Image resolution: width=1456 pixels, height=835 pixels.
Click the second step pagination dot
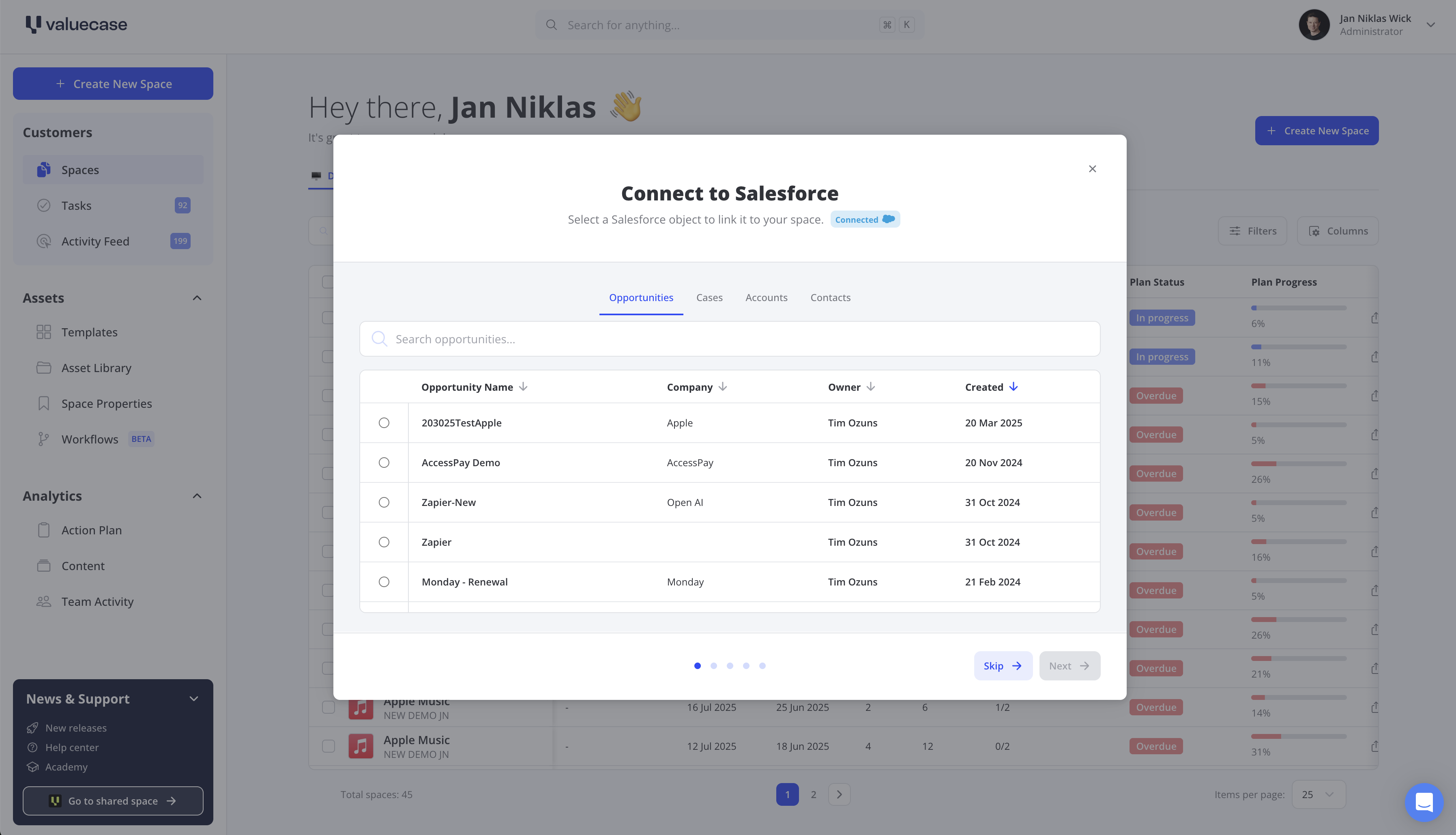click(714, 666)
